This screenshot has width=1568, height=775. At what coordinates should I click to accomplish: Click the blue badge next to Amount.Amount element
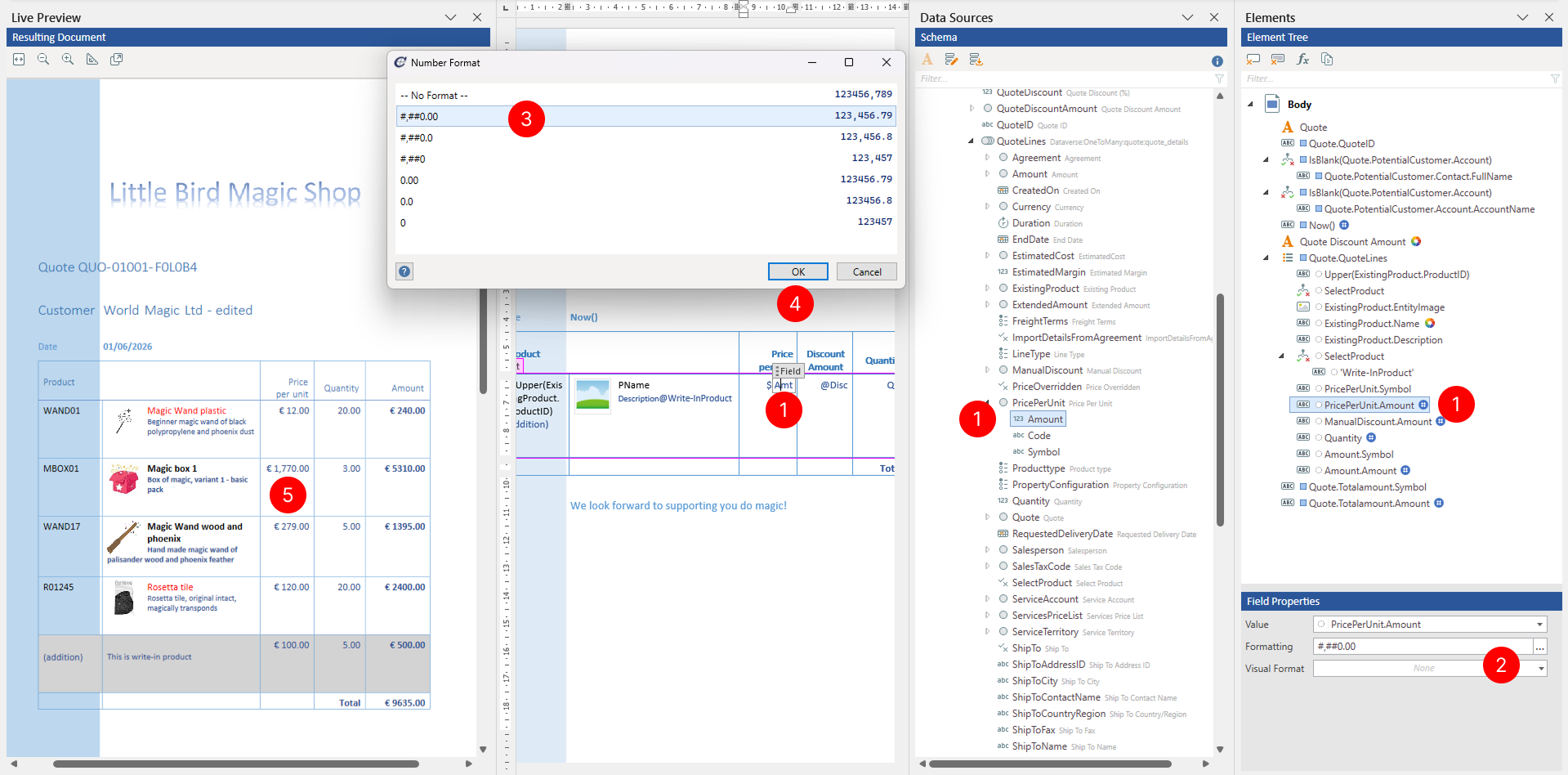1405,470
